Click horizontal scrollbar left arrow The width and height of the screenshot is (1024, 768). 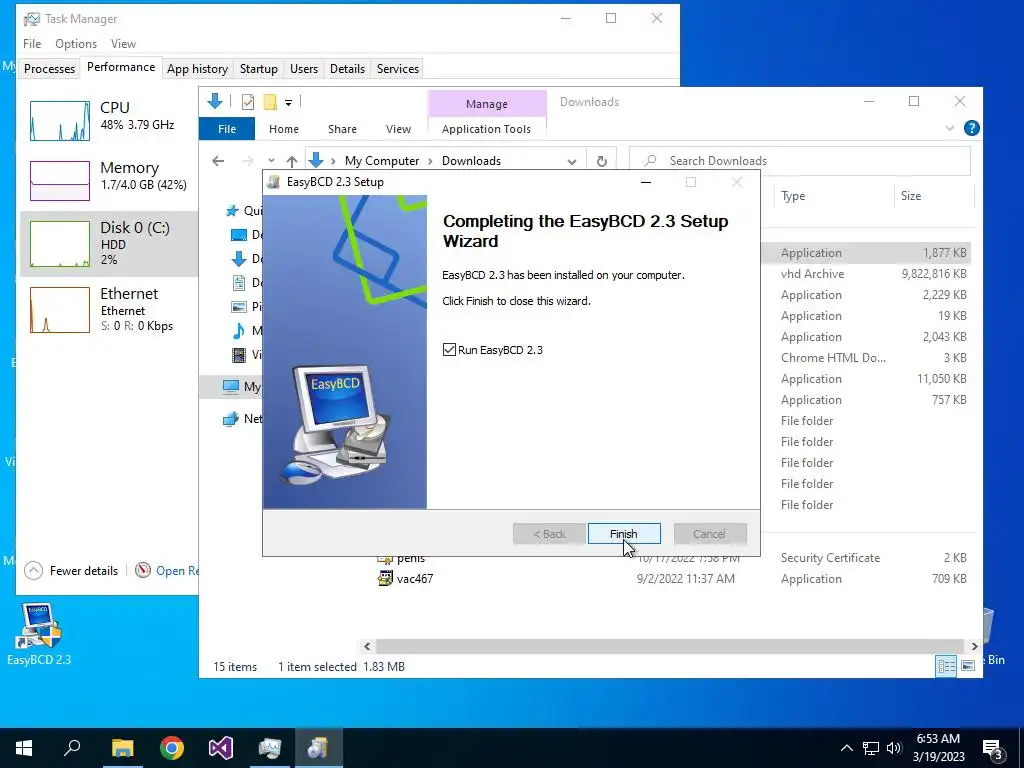click(367, 647)
